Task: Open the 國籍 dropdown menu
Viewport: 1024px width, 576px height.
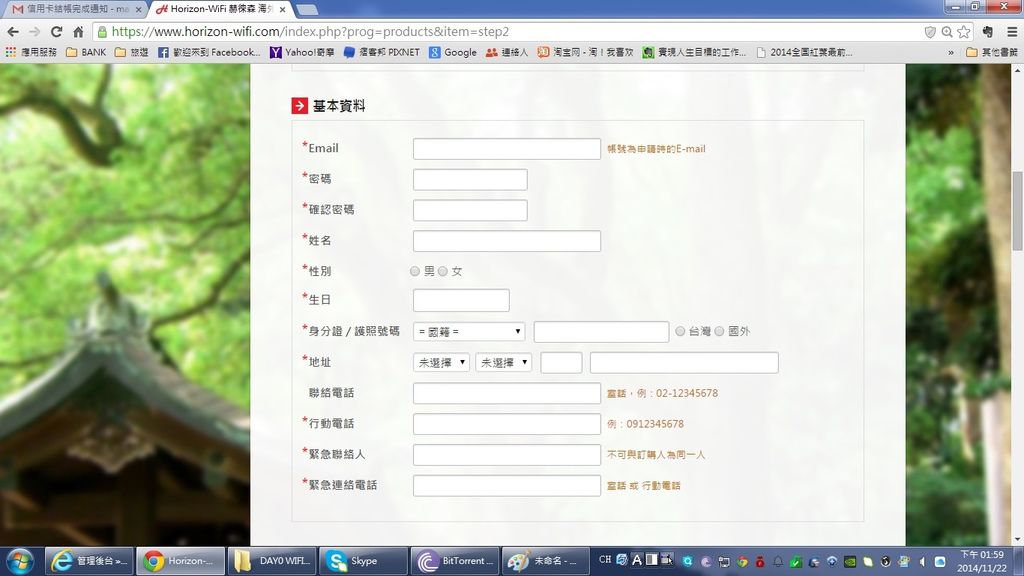Action: click(469, 331)
